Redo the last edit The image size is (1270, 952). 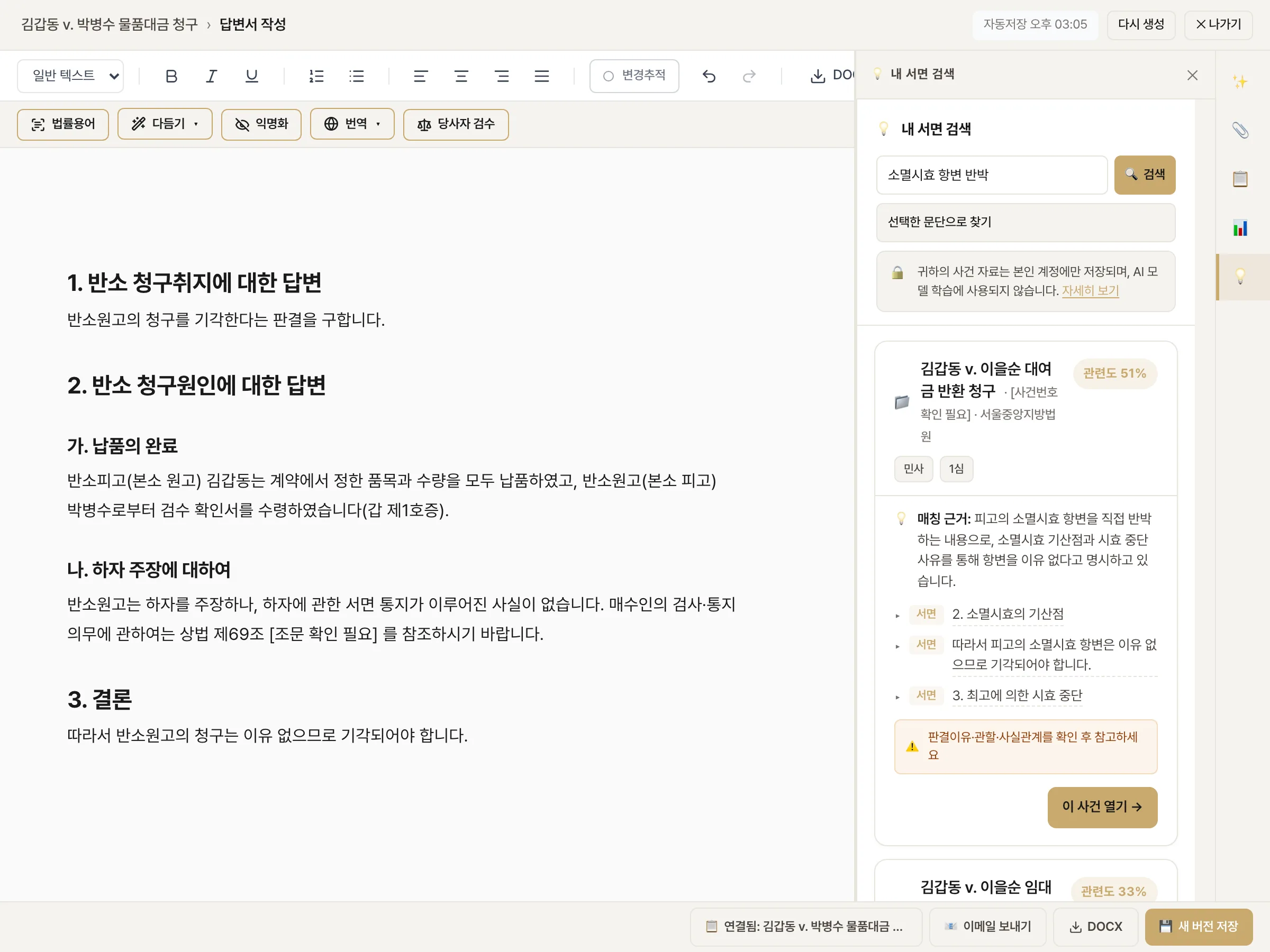coord(749,76)
